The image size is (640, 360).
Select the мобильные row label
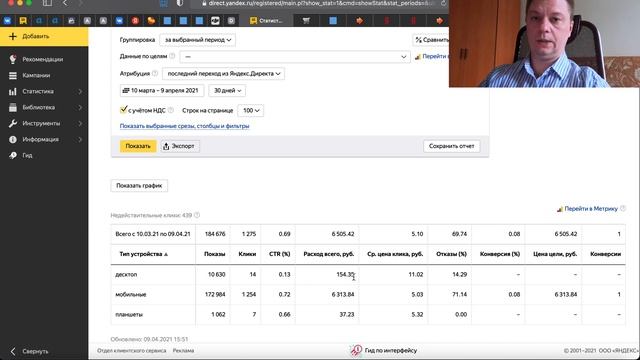click(131, 294)
